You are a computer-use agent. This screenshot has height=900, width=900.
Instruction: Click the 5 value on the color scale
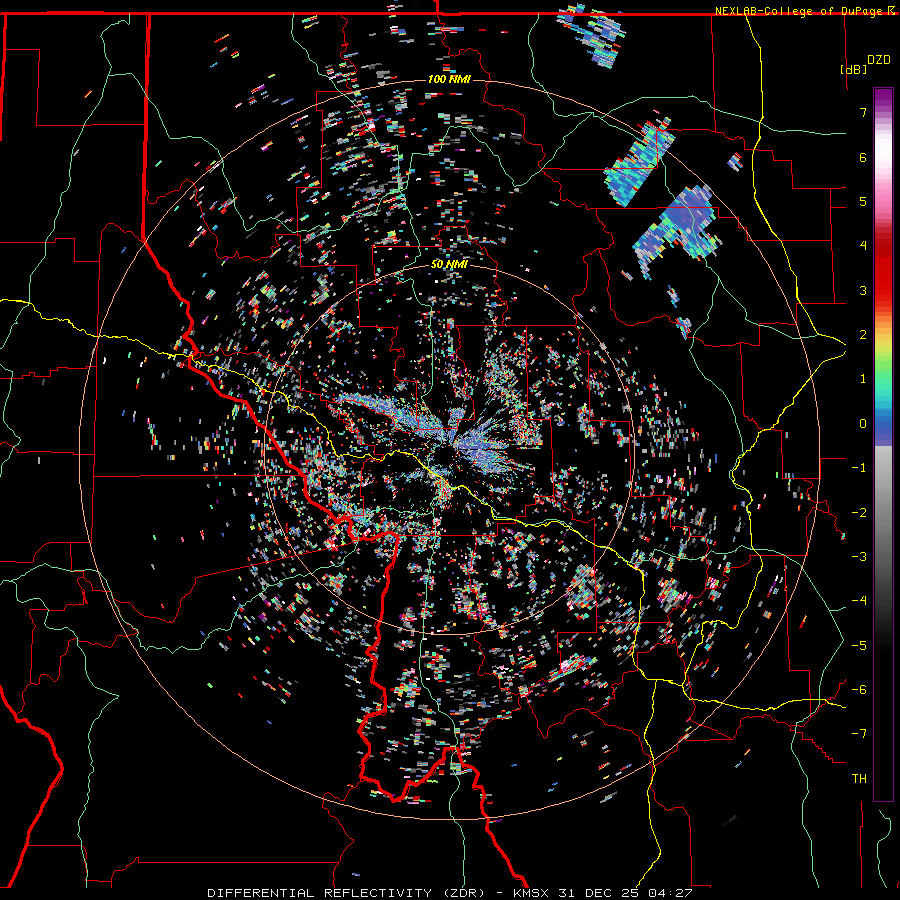863,201
